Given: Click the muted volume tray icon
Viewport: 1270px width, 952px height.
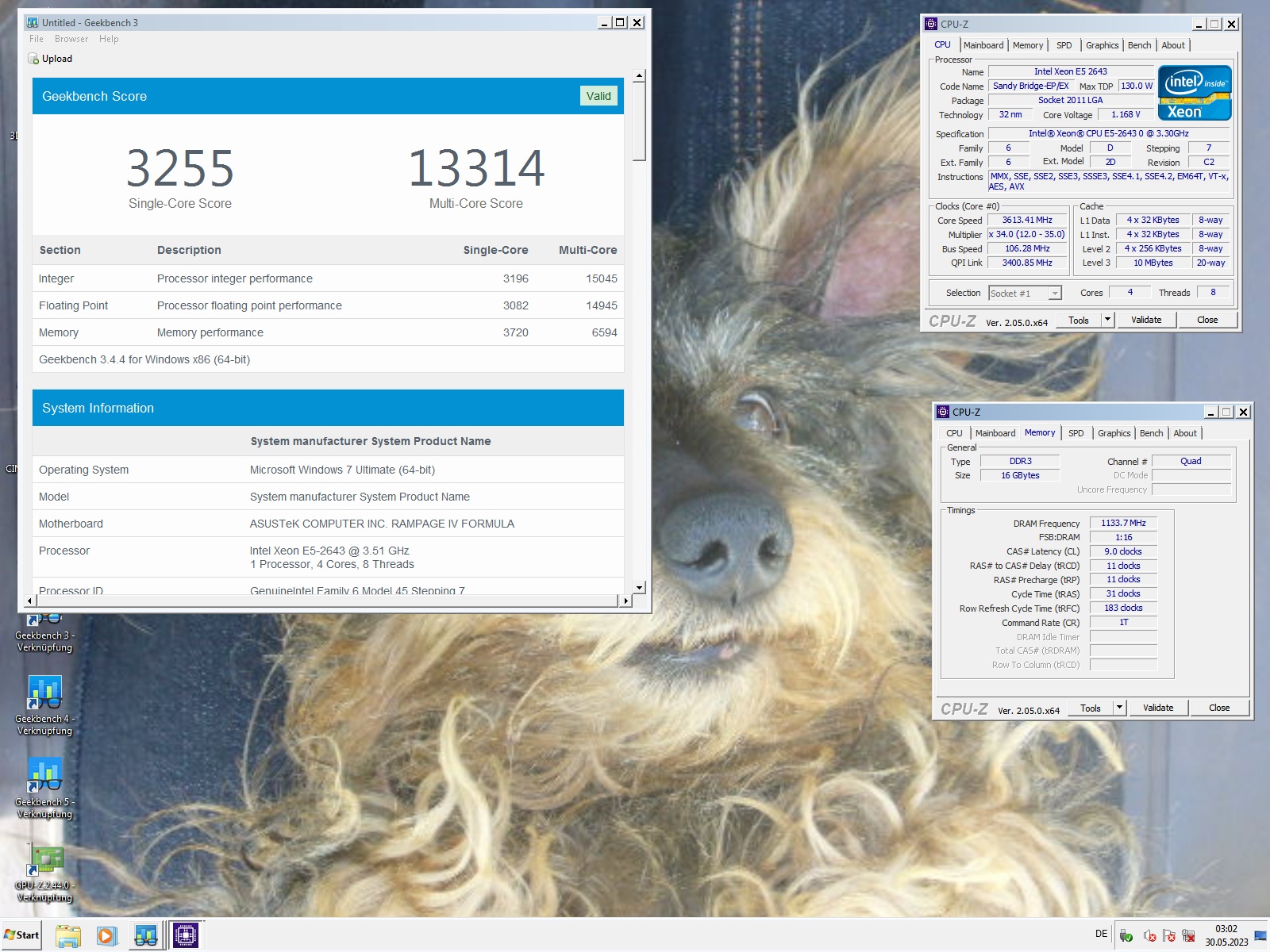Looking at the screenshot, I should pos(1149,935).
